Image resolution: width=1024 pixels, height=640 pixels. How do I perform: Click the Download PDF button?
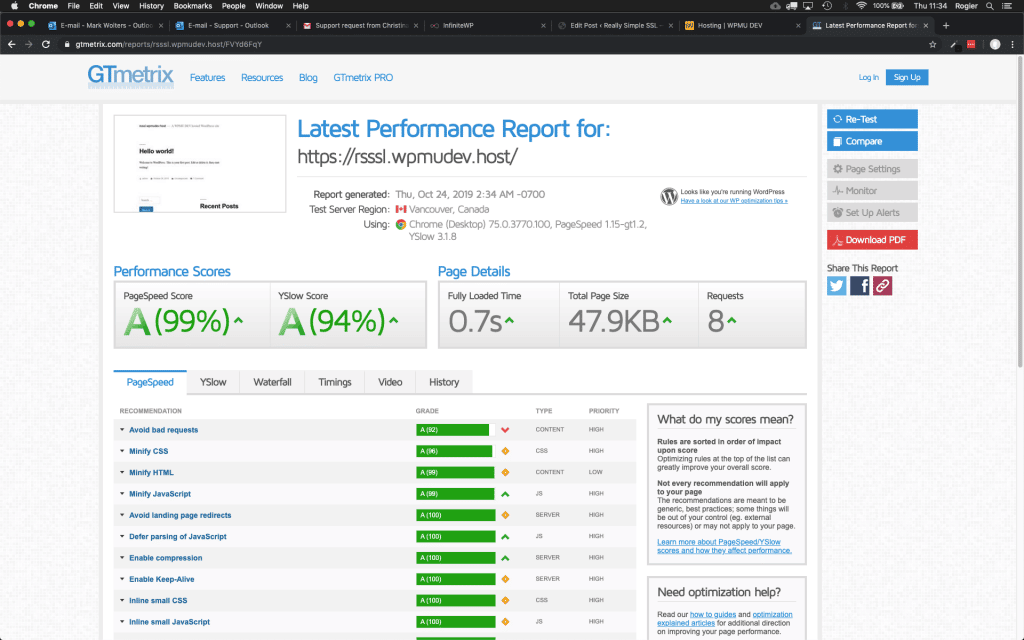tap(872, 240)
